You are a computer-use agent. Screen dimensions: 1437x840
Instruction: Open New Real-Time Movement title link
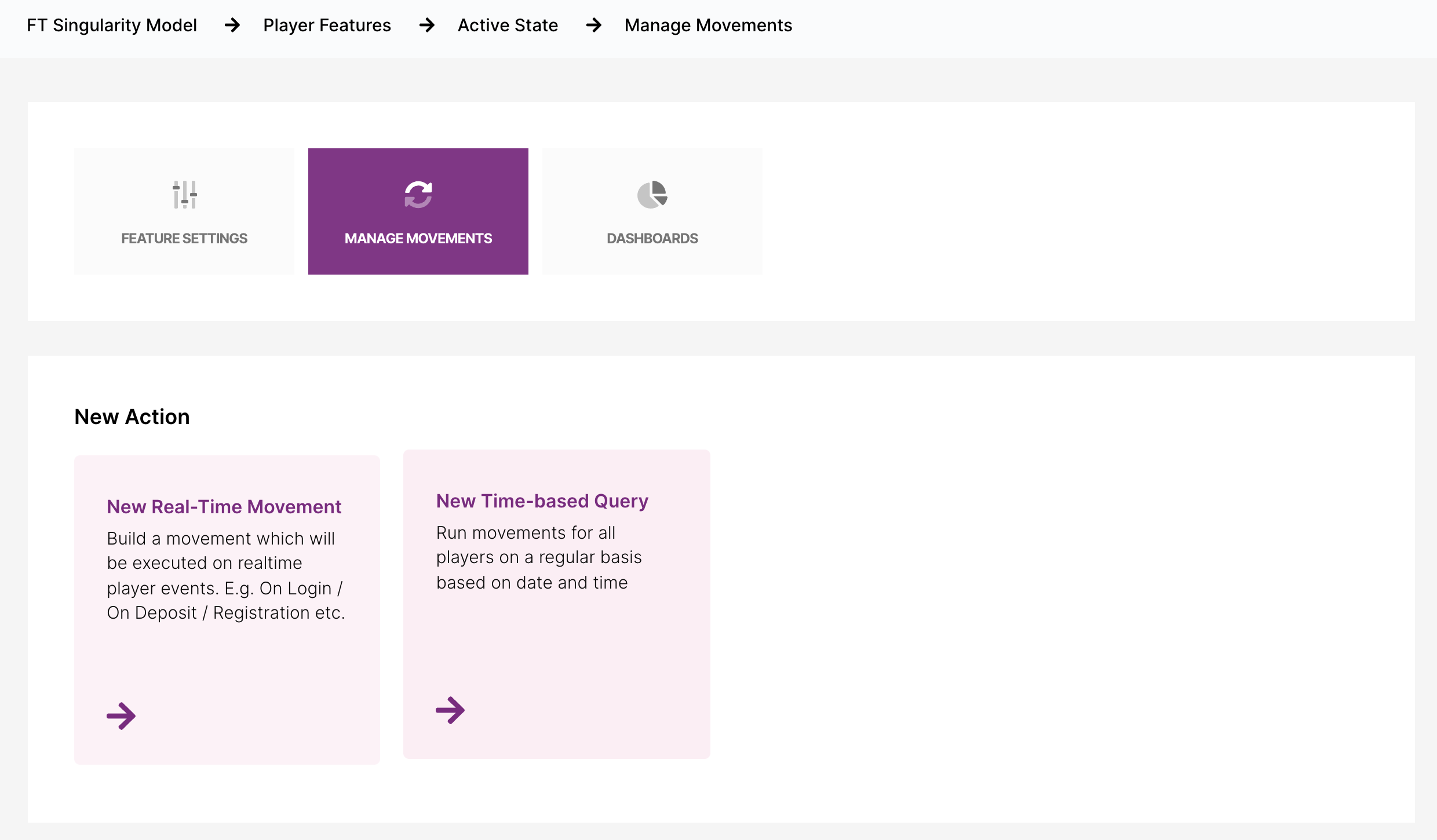(224, 507)
